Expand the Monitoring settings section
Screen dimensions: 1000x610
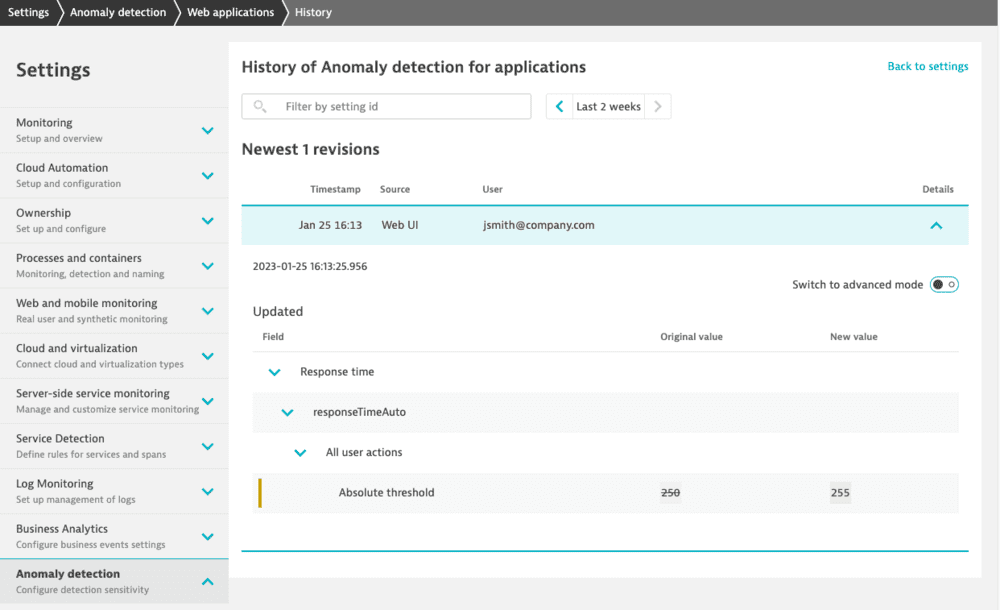point(207,129)
